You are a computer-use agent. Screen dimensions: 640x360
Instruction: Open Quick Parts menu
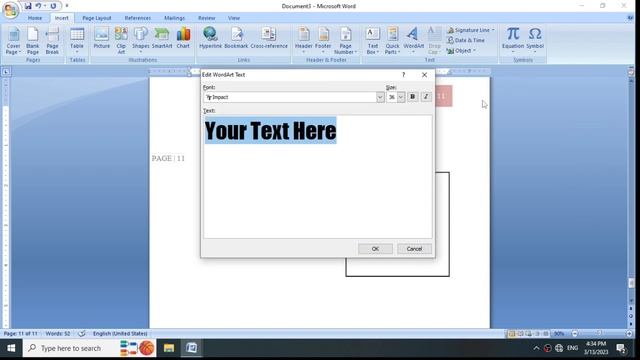pos(393,41)
